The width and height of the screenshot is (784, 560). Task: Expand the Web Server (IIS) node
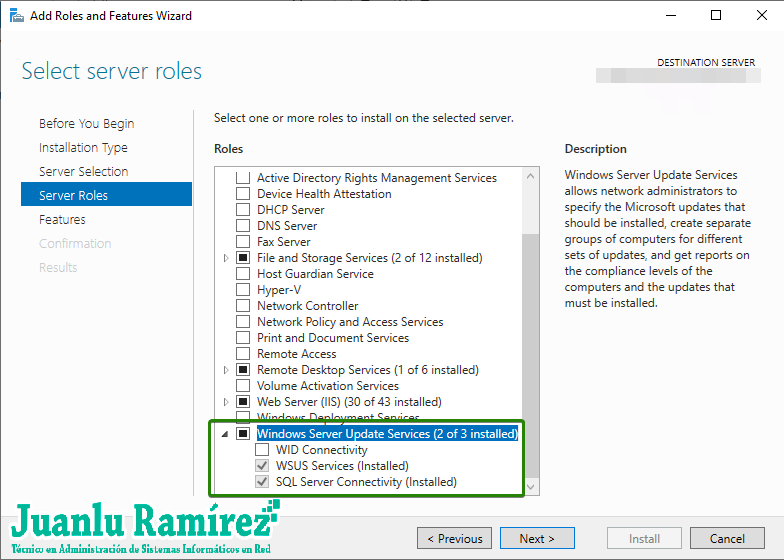(226, 402)
